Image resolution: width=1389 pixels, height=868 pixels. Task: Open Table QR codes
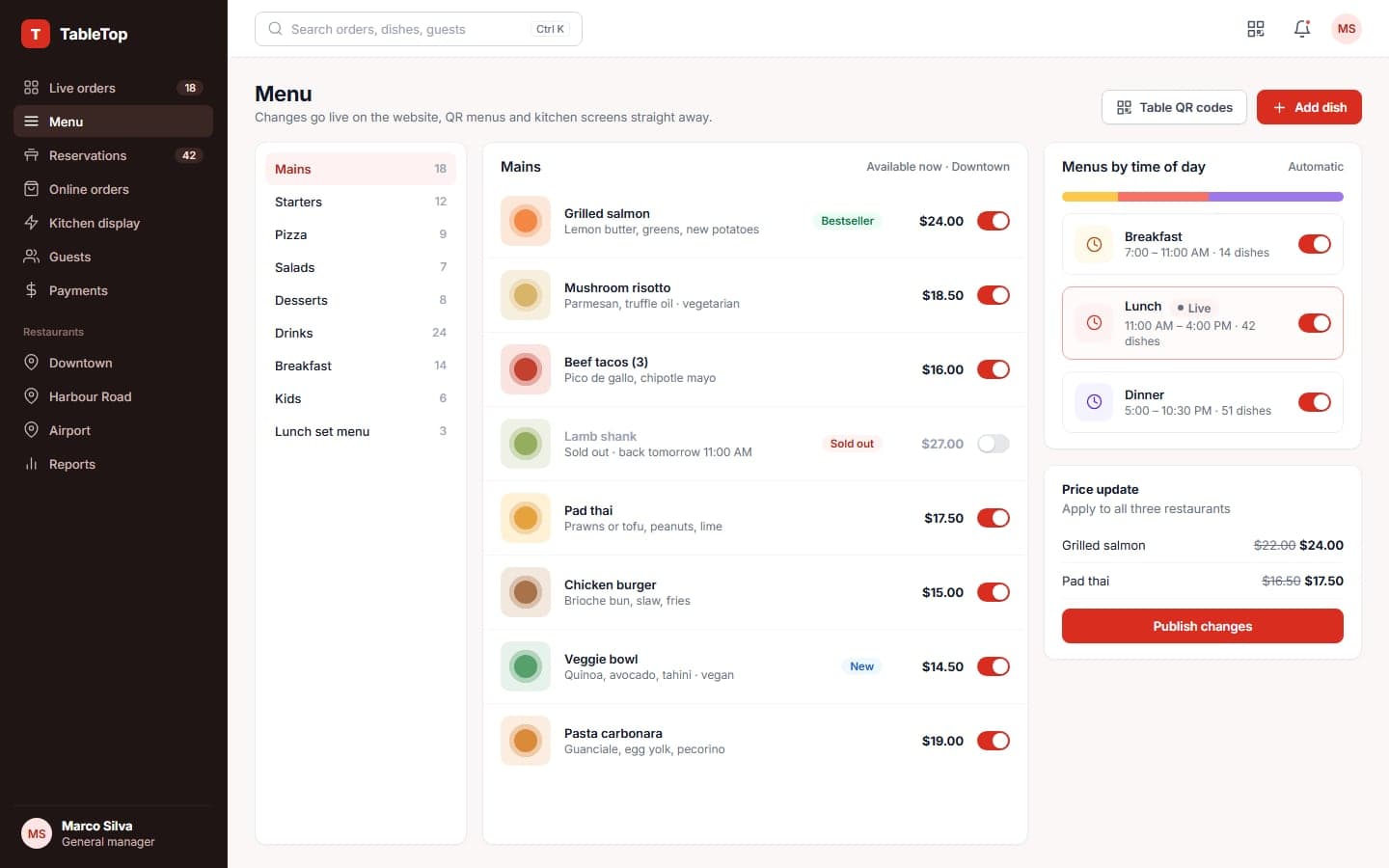[1174, 107]
